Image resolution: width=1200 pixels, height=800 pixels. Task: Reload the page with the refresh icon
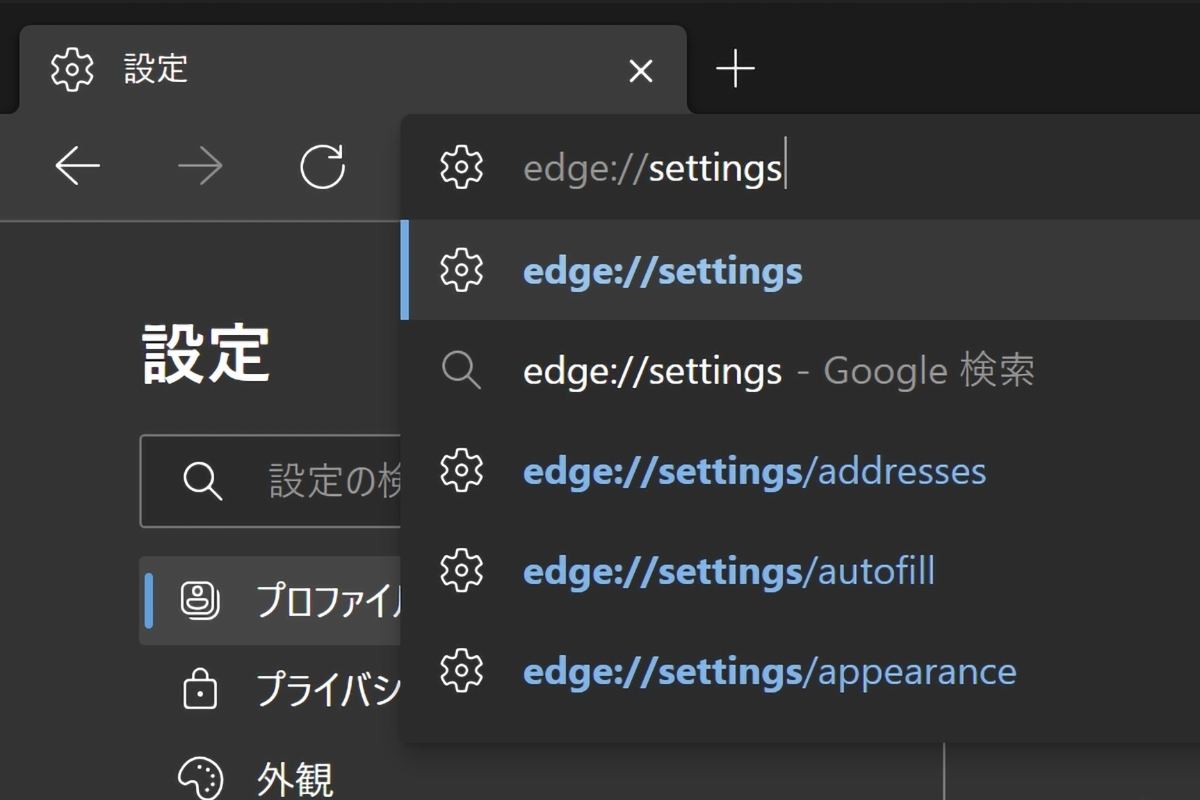tap(322, 167)
